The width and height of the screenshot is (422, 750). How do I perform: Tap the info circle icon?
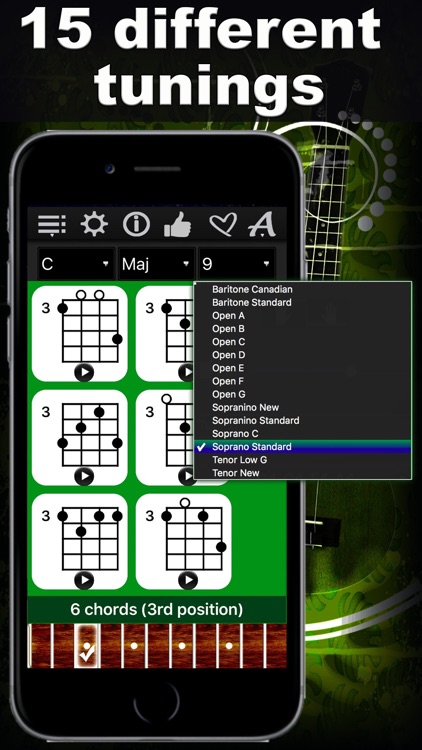pos(136,224)
